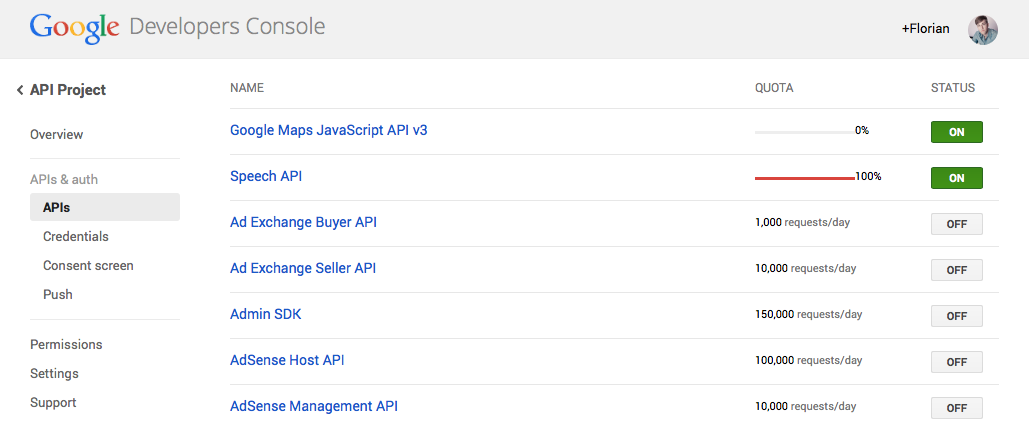Click the Google logo
1029x423 pixels.
74,28
